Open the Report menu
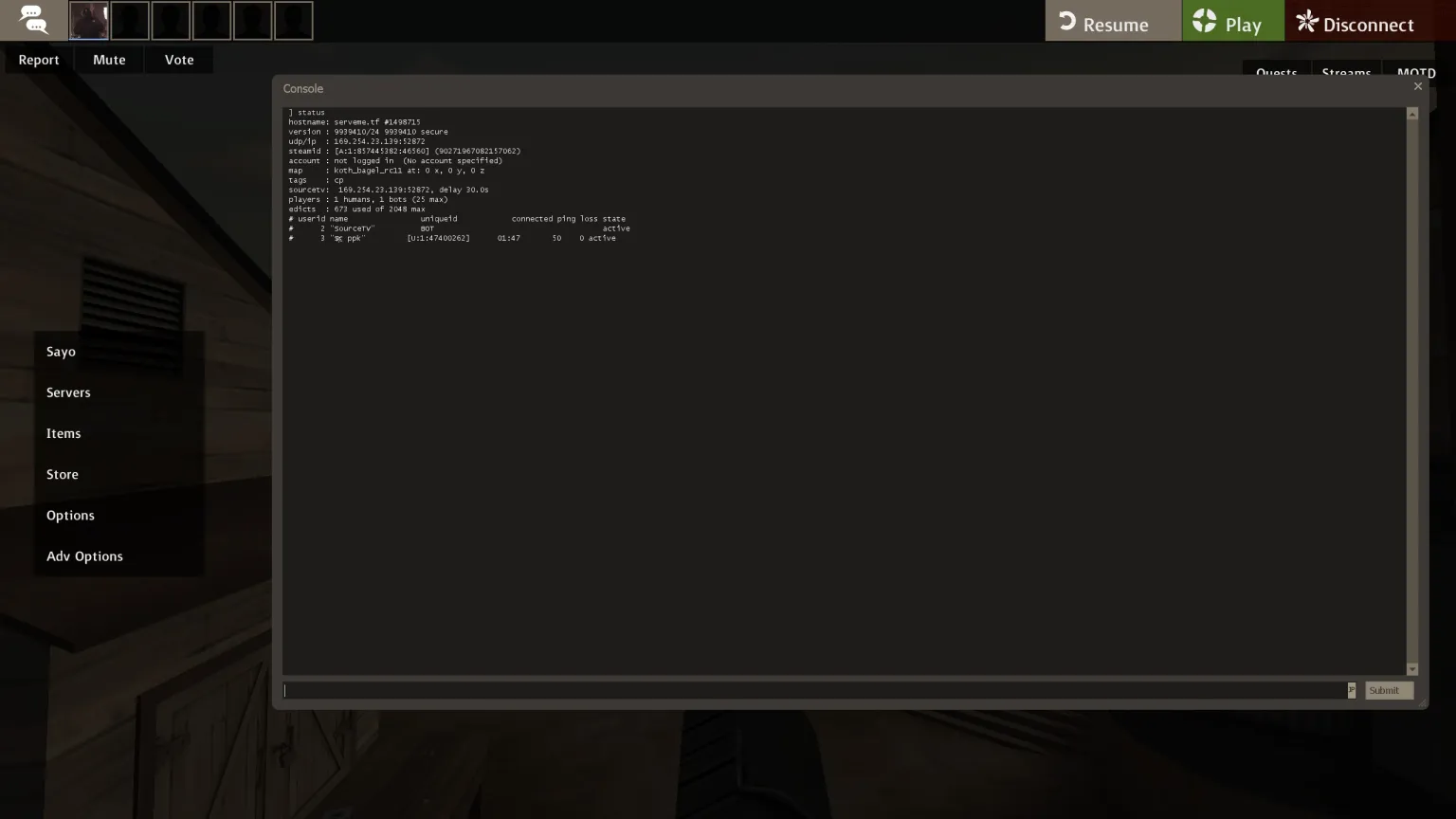This screenshot has height=819, width=1456. (x=39, y=60)
